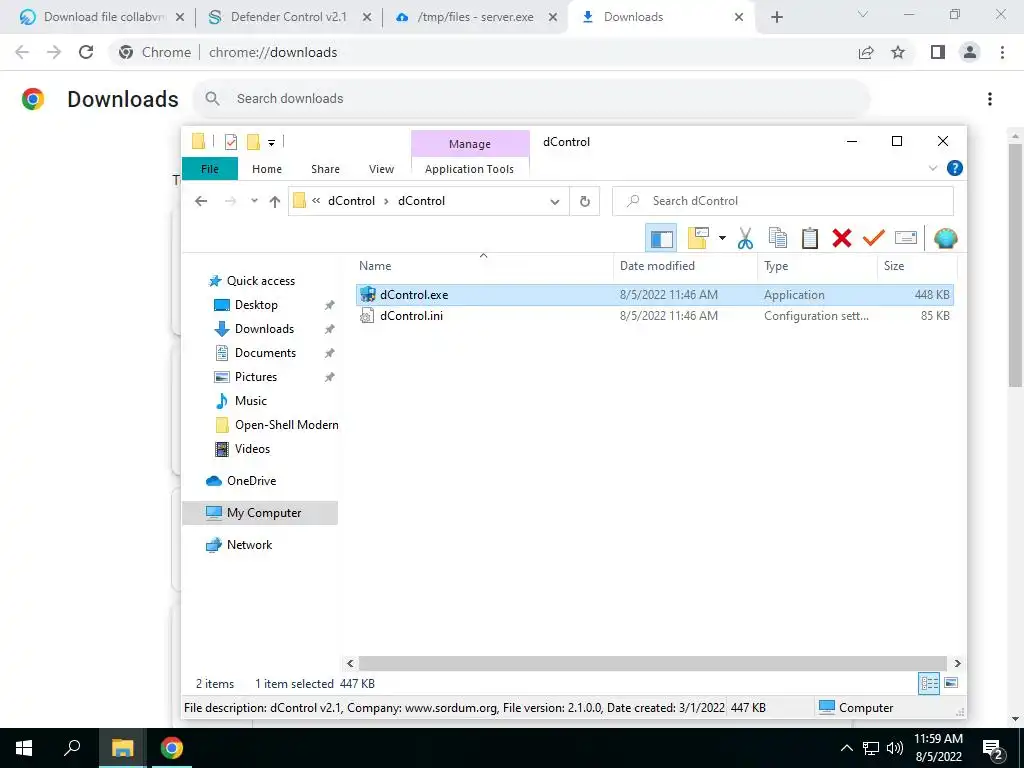1024x768 pixels.
Task: Switch to the large icons view layout
Action: click(x=951, y=684)
